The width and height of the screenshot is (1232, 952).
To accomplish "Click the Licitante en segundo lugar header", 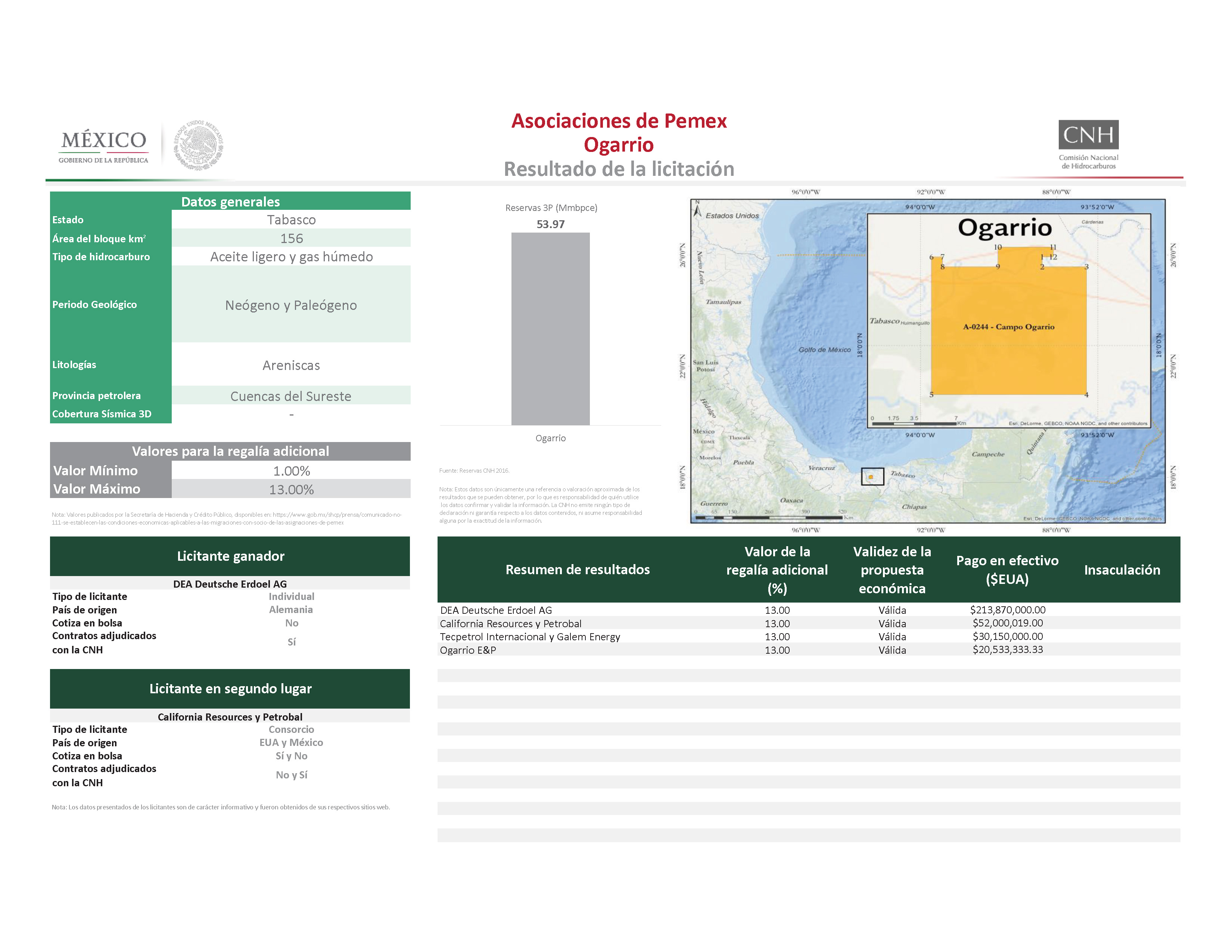I will click(230, 689).
